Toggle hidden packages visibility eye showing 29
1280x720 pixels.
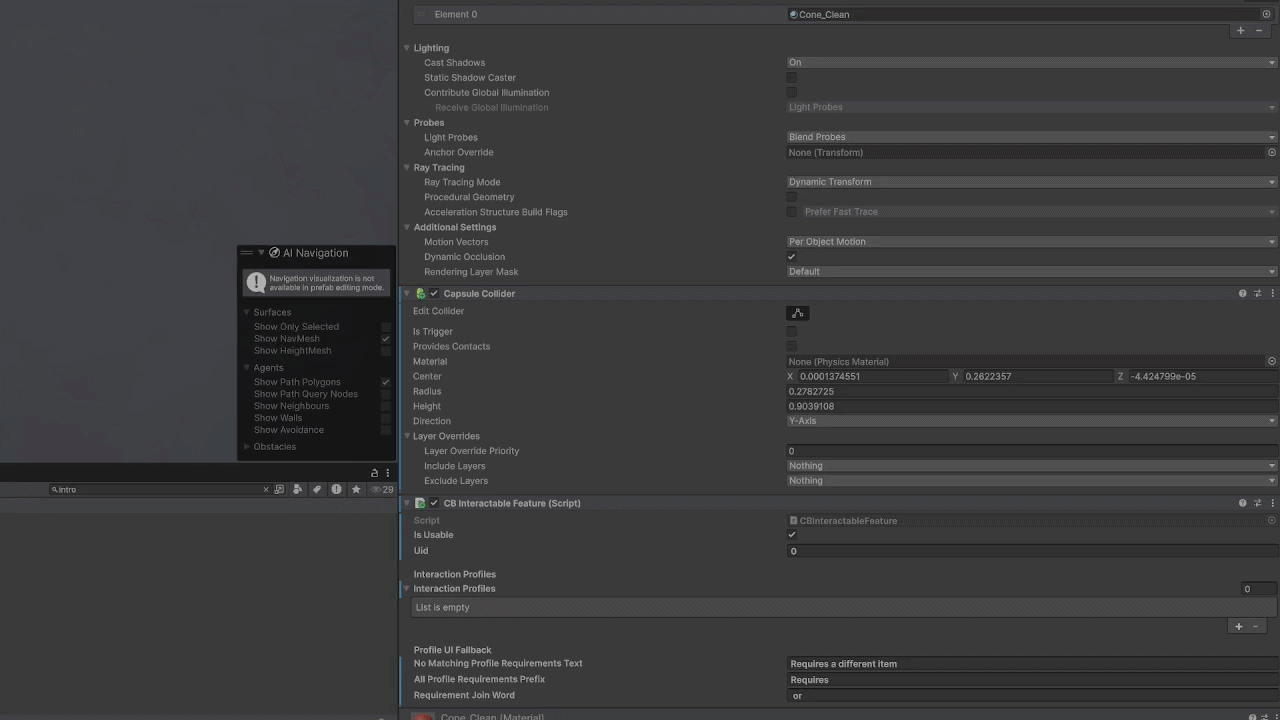[x=382, y=489]
